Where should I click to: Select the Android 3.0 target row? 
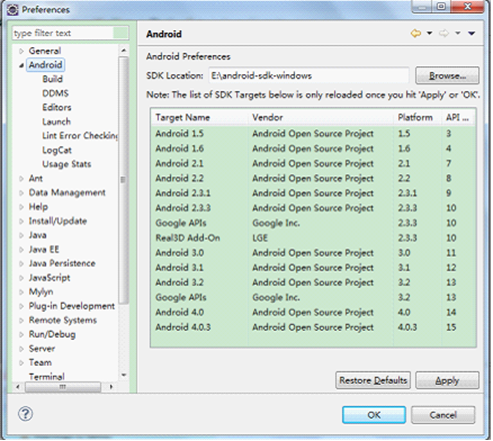click(x=313, y=253)
